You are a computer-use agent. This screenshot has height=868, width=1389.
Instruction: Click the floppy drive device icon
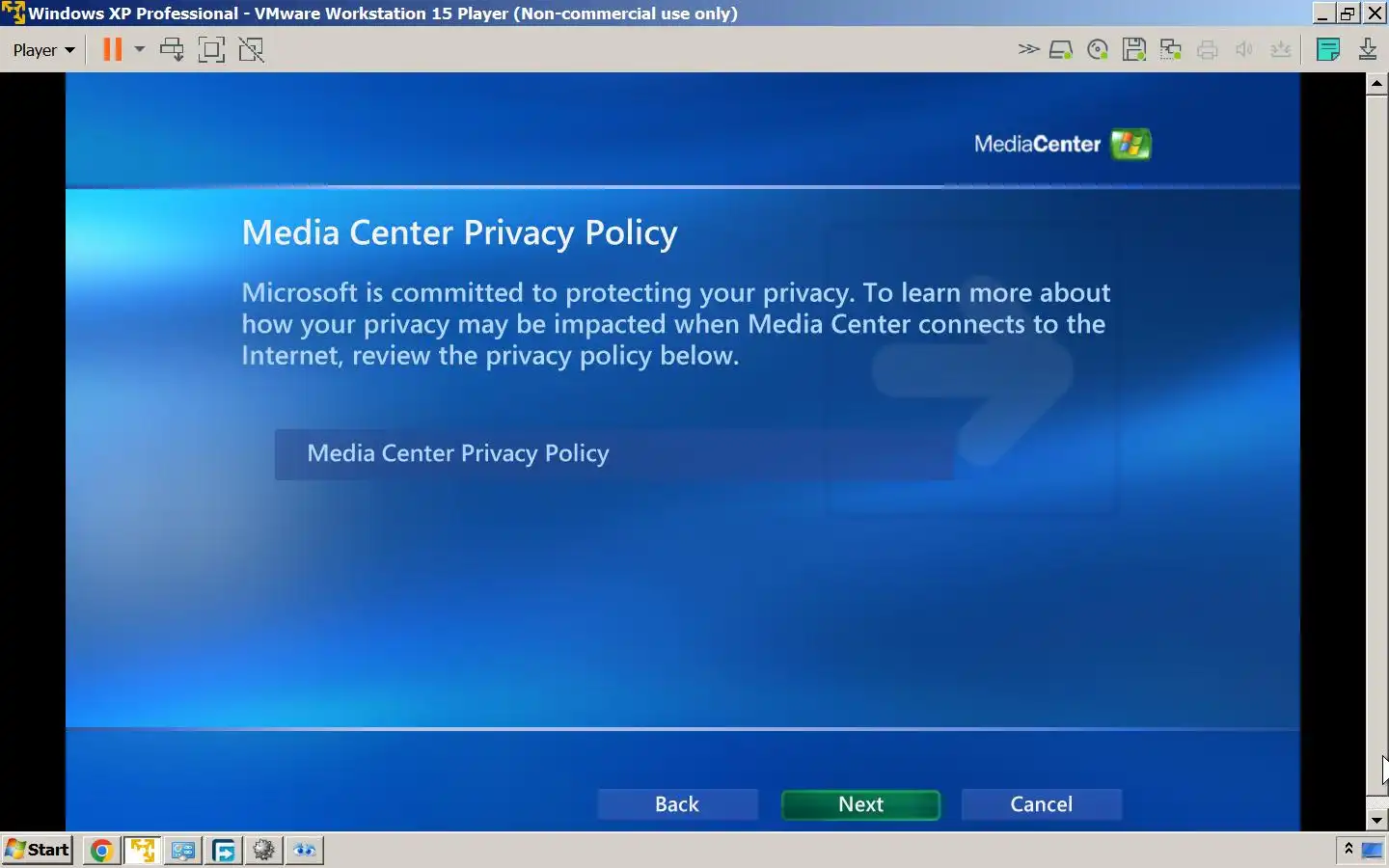coord(1134,49)
